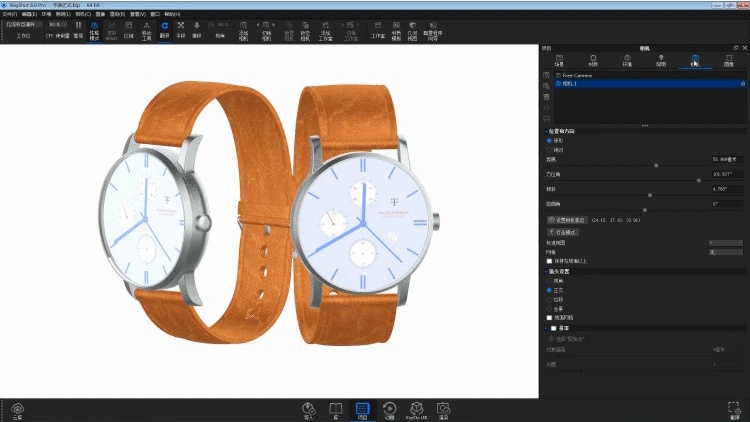750x422 pixels.
Task: Click the Screenshot icon at bottom right
Action: [735, 411]
